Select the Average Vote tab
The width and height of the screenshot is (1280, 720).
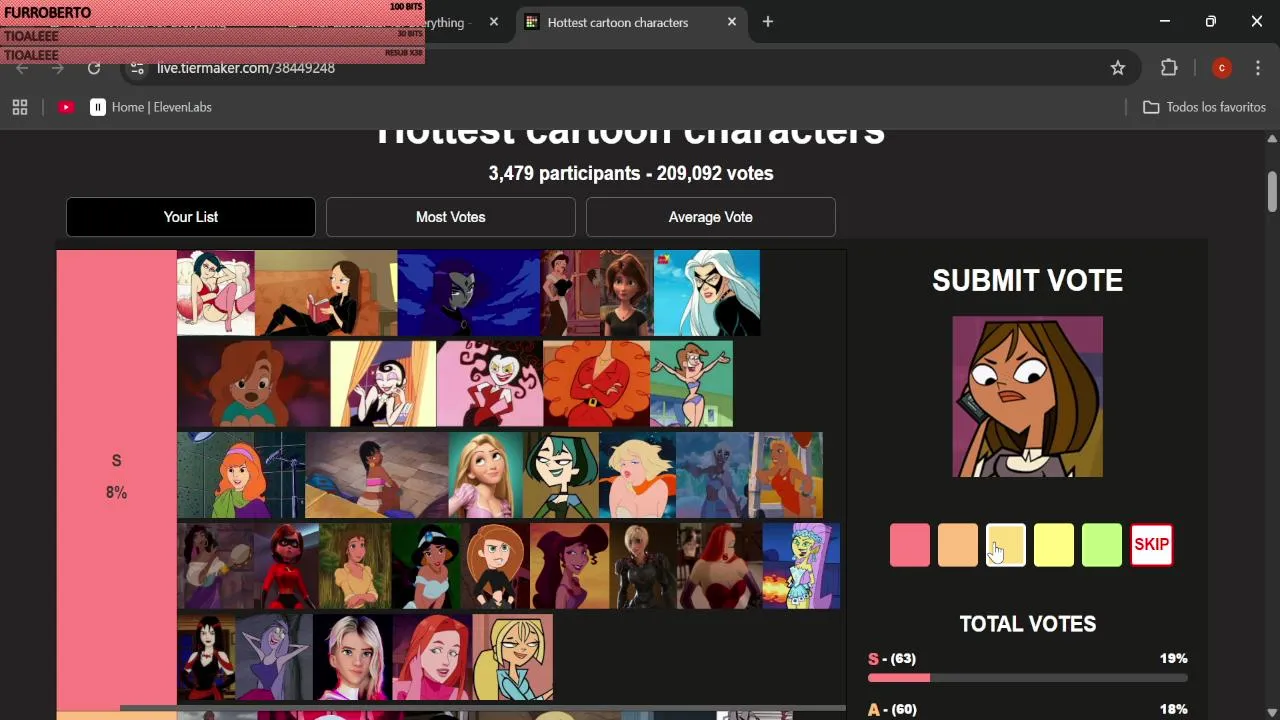click(711, 217)
